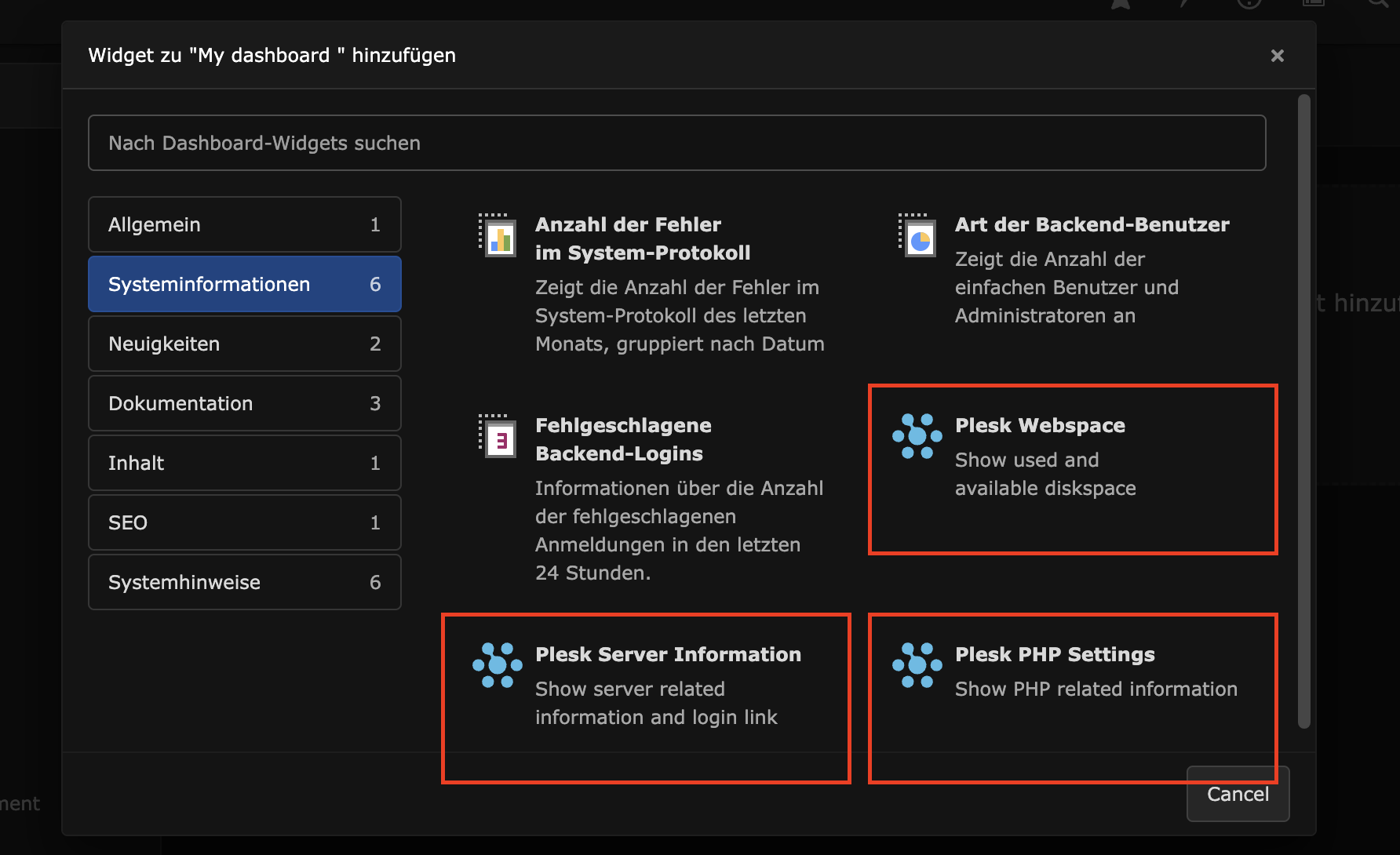The width and height of the screenshot is (1400, 855).
Task: Click 'Show server related information and login link' text
Action: coord(656,703)
